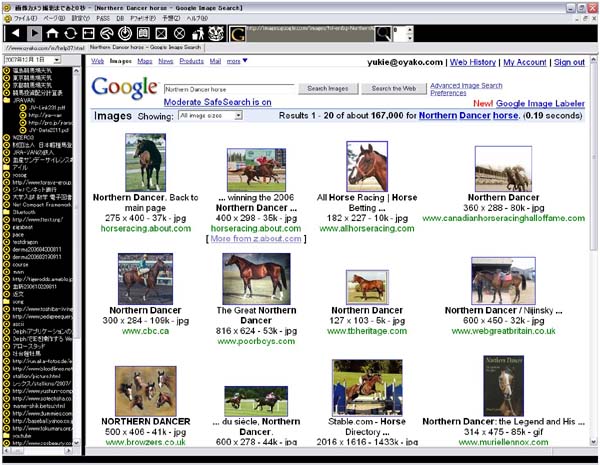Click the sidebar vertical scrollbar down arrow
The width and height of the screenshot is (600, 465).
click(x=76, y=443)
